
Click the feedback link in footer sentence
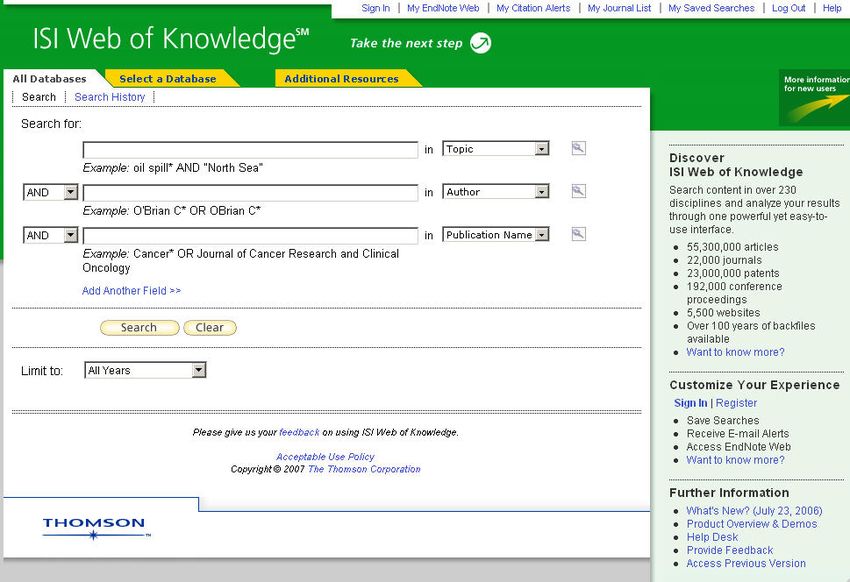(299, 432)
